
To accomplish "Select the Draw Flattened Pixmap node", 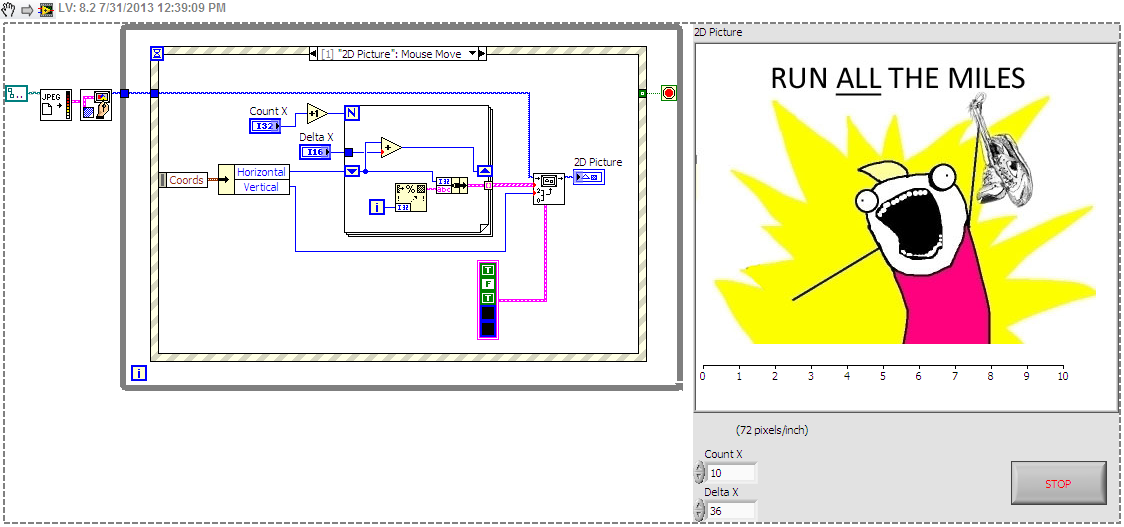I will tap(95, 105).
